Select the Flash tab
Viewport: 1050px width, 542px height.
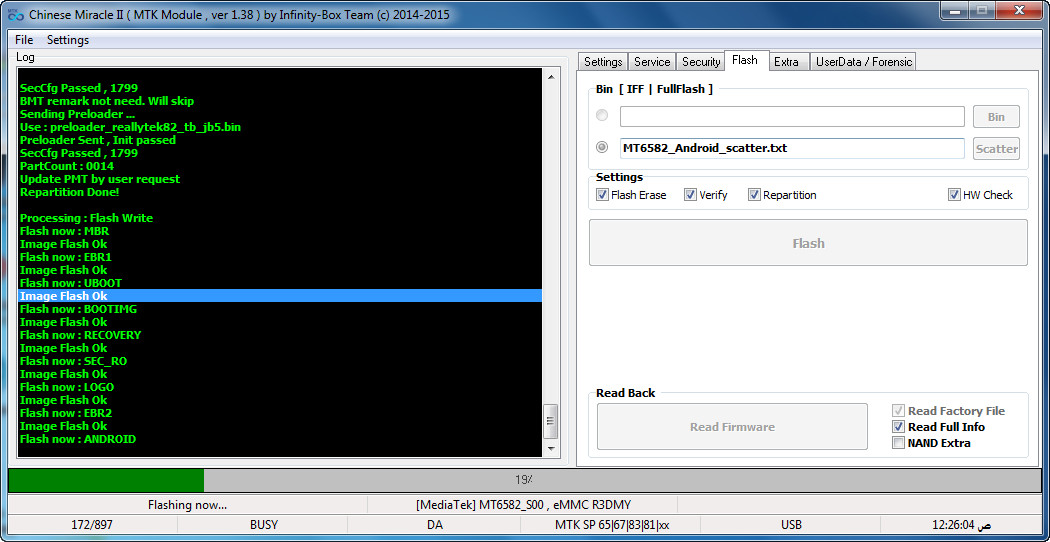coord(745,60)
